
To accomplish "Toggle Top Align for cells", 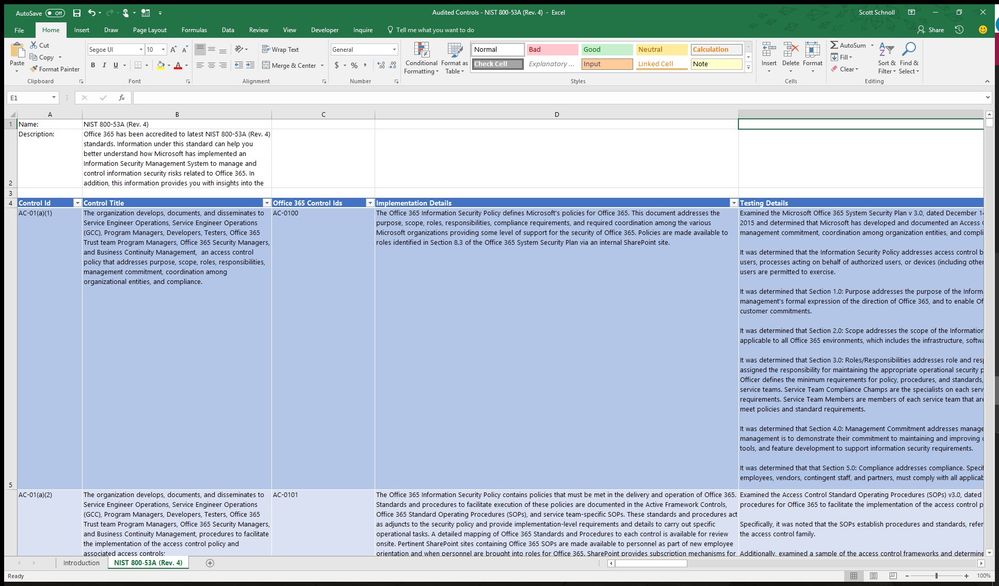I will (200, 49).
